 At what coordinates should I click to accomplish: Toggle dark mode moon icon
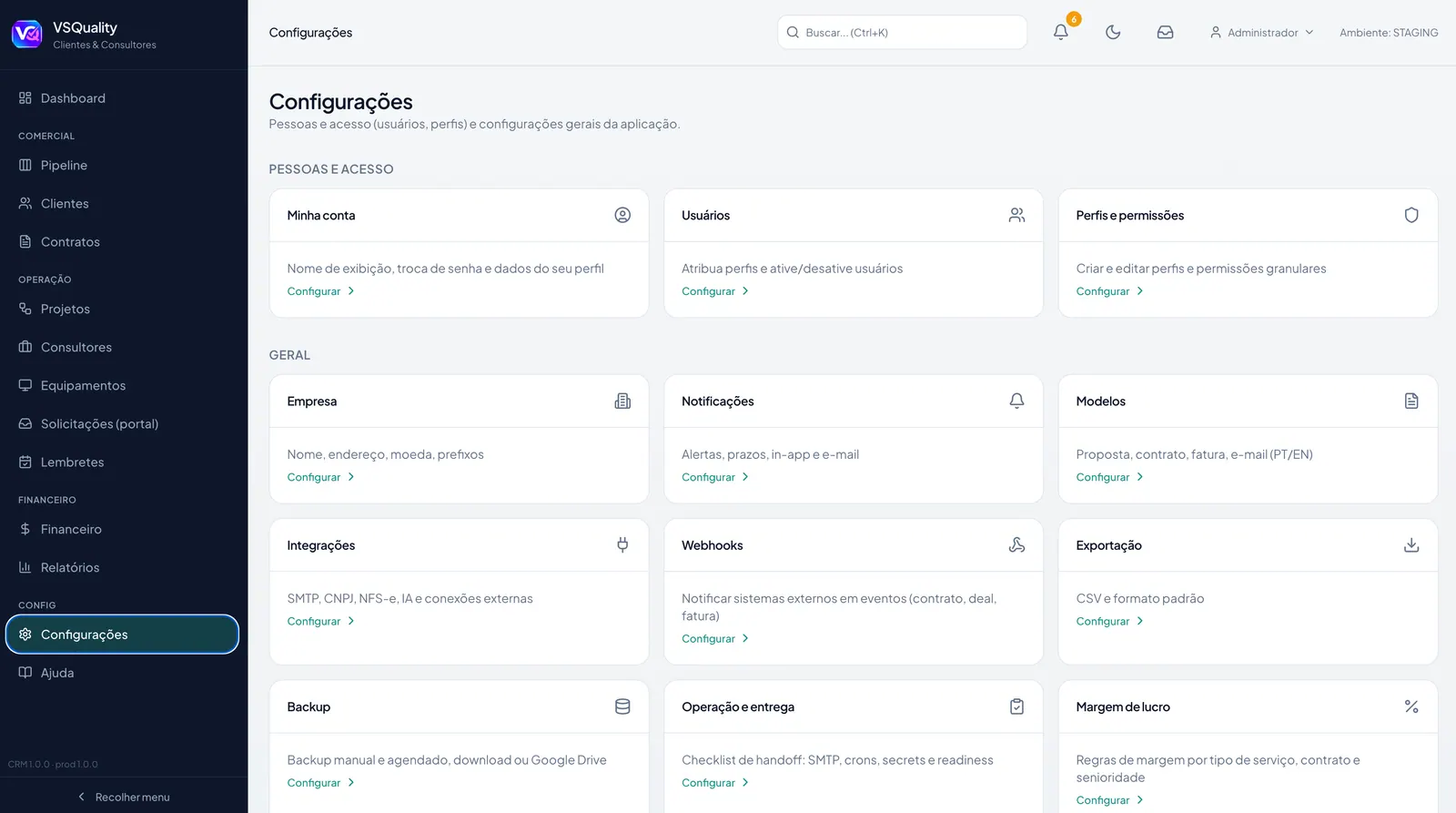[x=1113, y=32]
